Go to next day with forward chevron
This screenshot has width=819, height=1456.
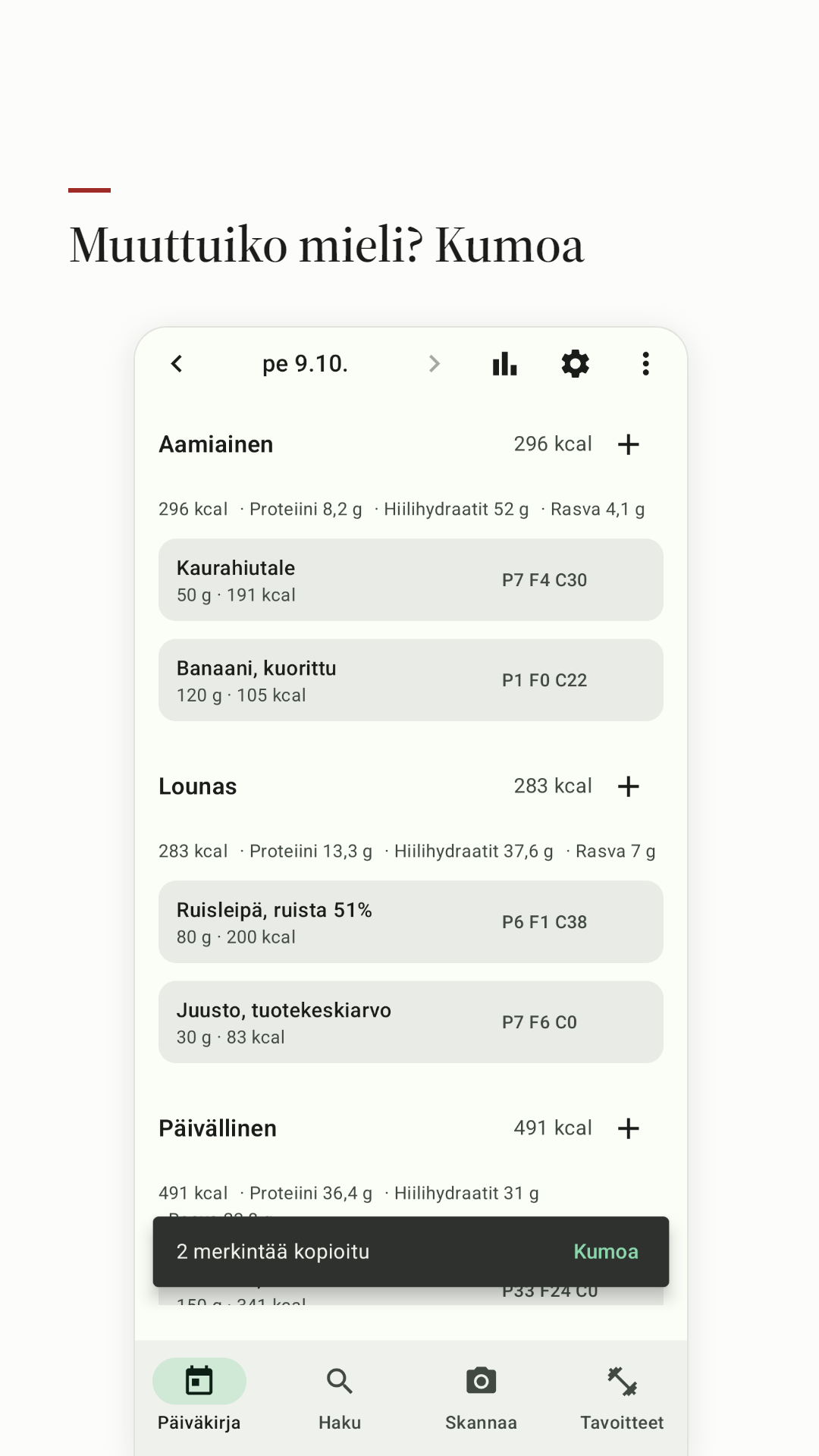click(434, 364)
